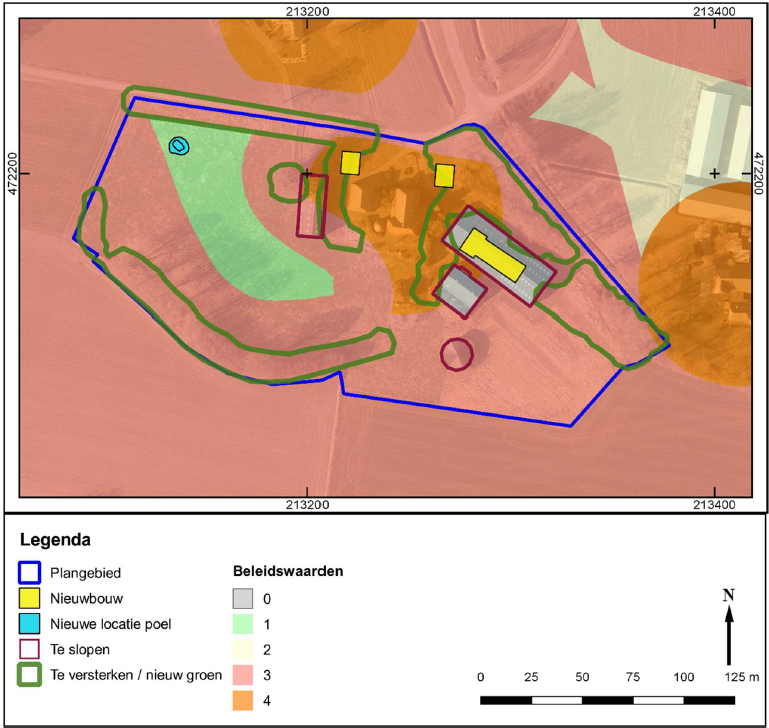This screenshot has width=769, height=728.
Task: Select green swatch for Beleidswaarde 1
Action: (x=243, y=624)
